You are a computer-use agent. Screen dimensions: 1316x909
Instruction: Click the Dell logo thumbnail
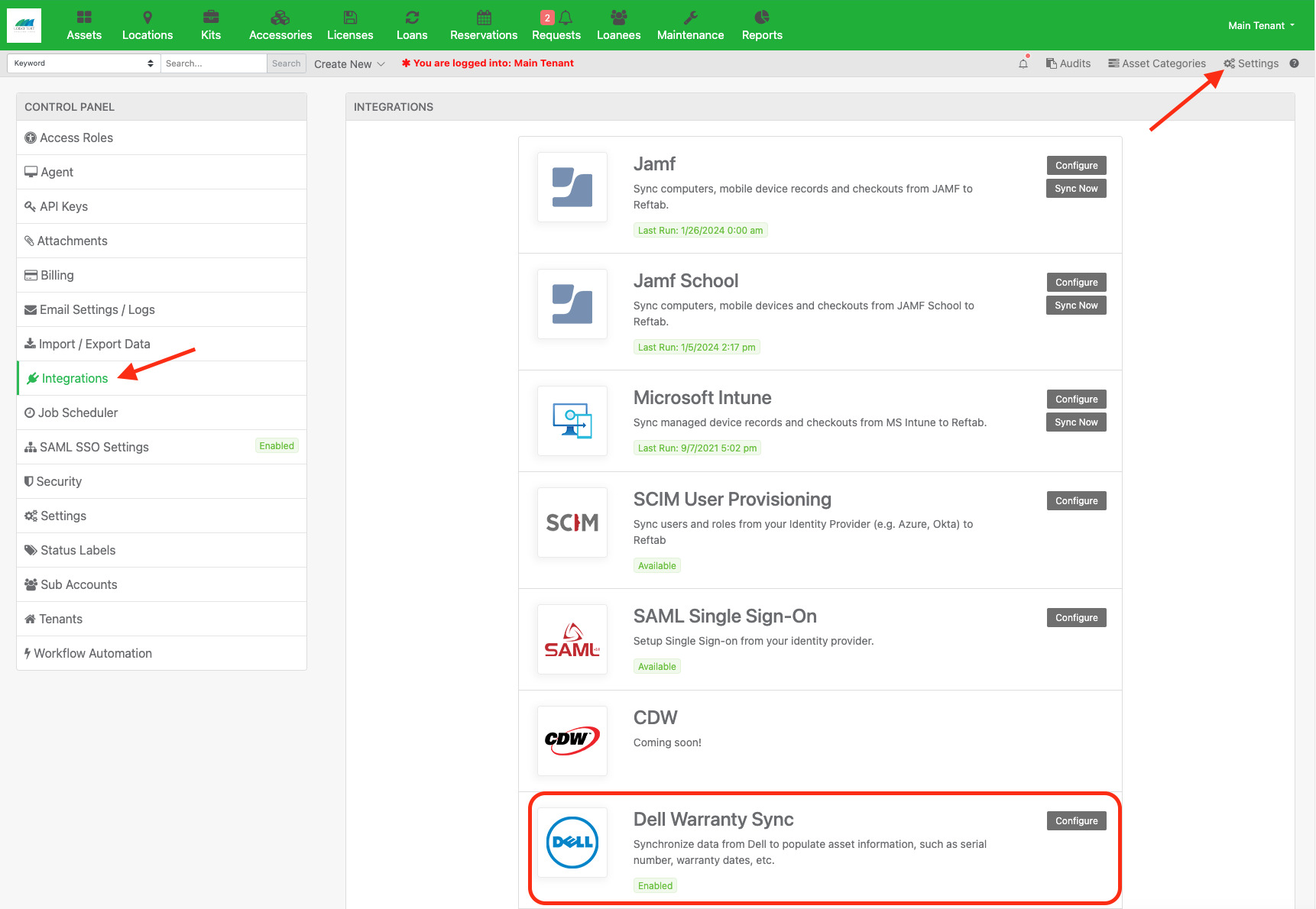[572, 843]
